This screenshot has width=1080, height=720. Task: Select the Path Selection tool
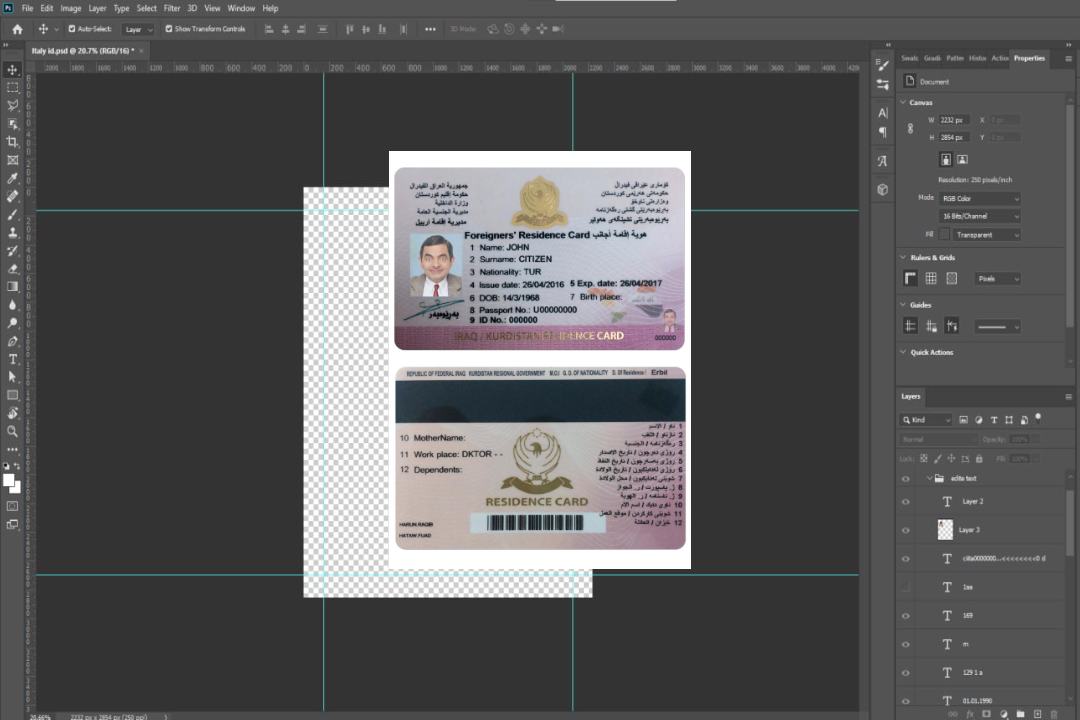coord(12,377)
